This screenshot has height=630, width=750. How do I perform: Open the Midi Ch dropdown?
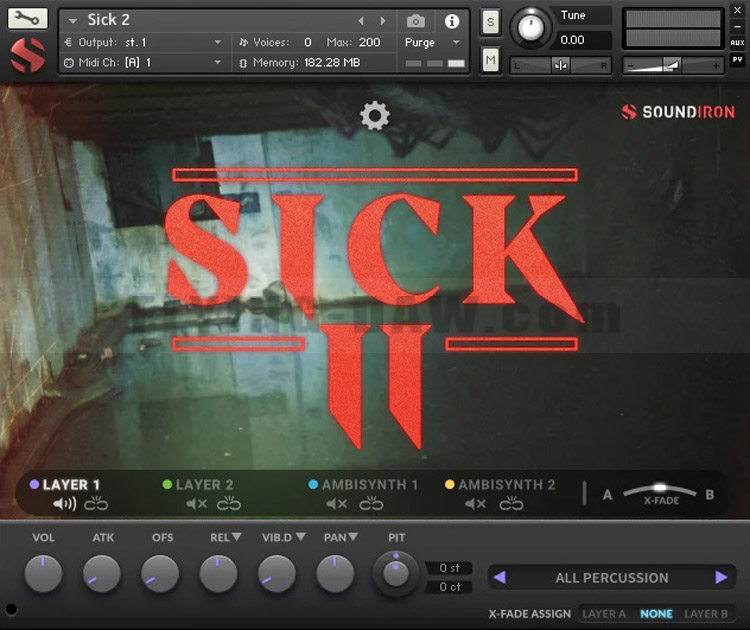point(218,63)
